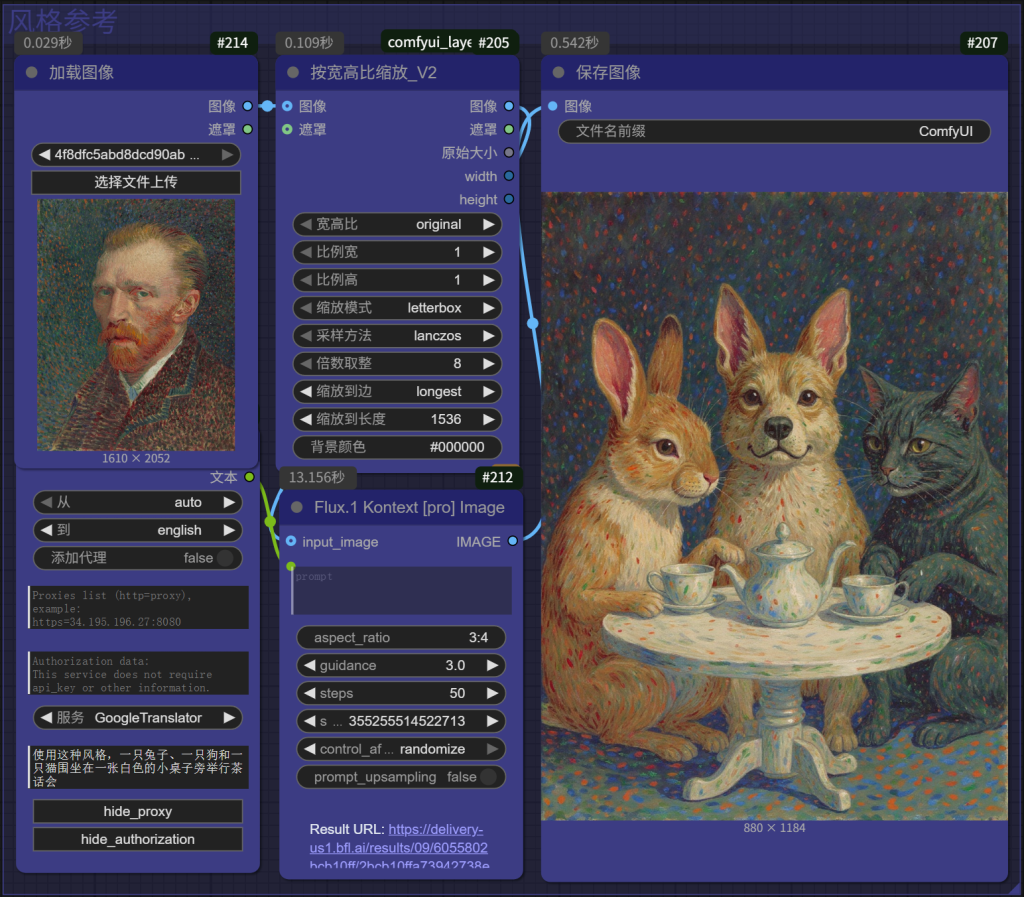Click the collapse dot of 加载图像 node
The image size is (1024, 897).
31,73
